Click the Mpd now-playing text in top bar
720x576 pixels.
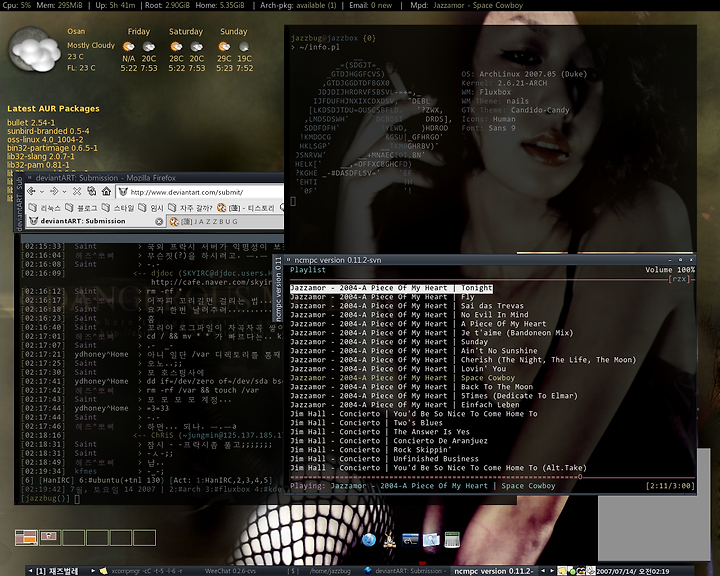click(467, 6)
